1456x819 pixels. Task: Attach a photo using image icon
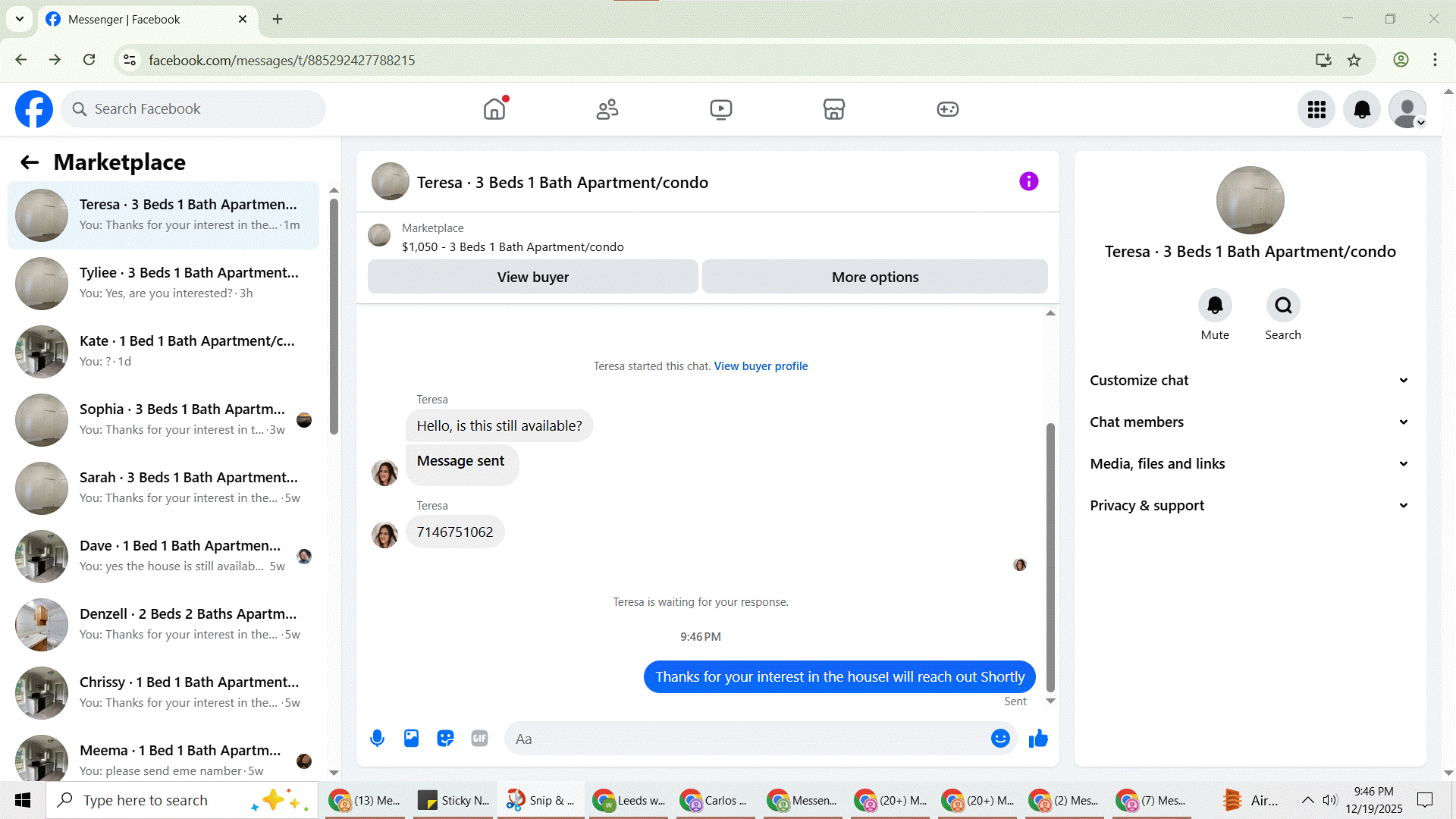411,739
